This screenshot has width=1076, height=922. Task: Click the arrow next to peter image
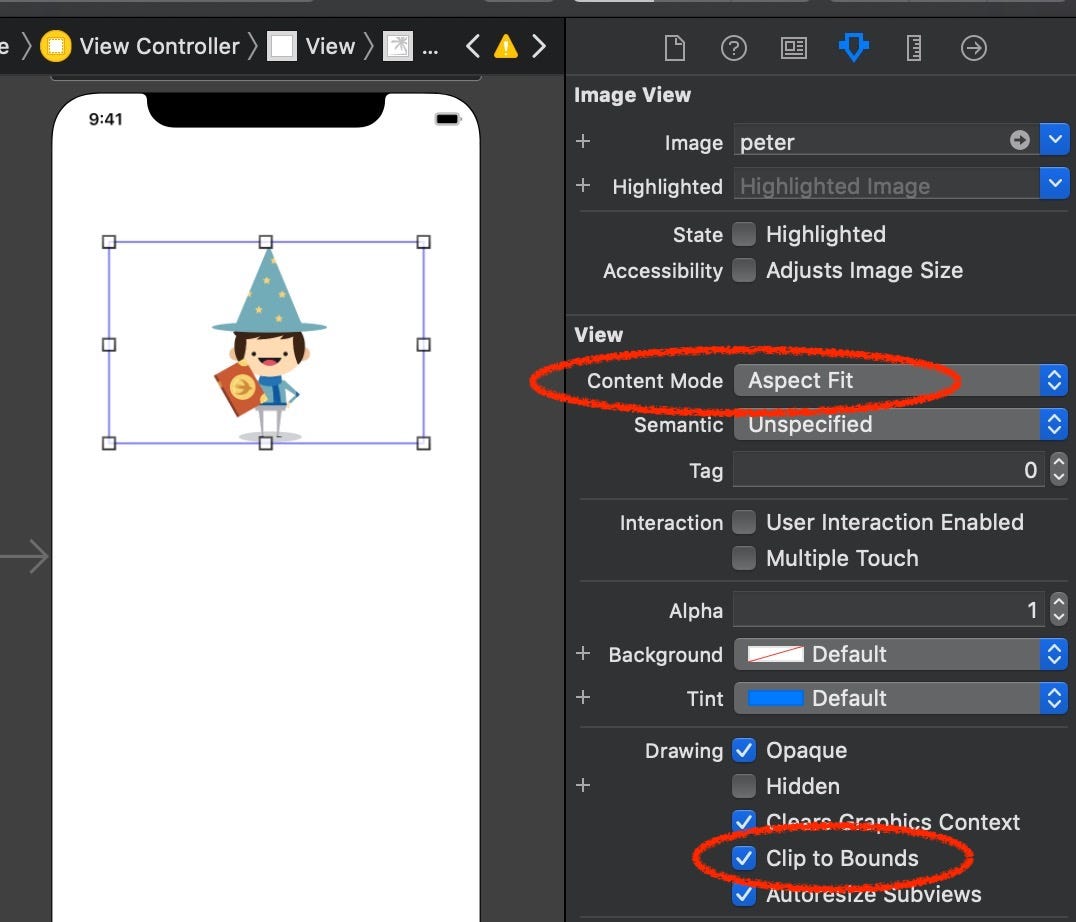click(1018, 141)
